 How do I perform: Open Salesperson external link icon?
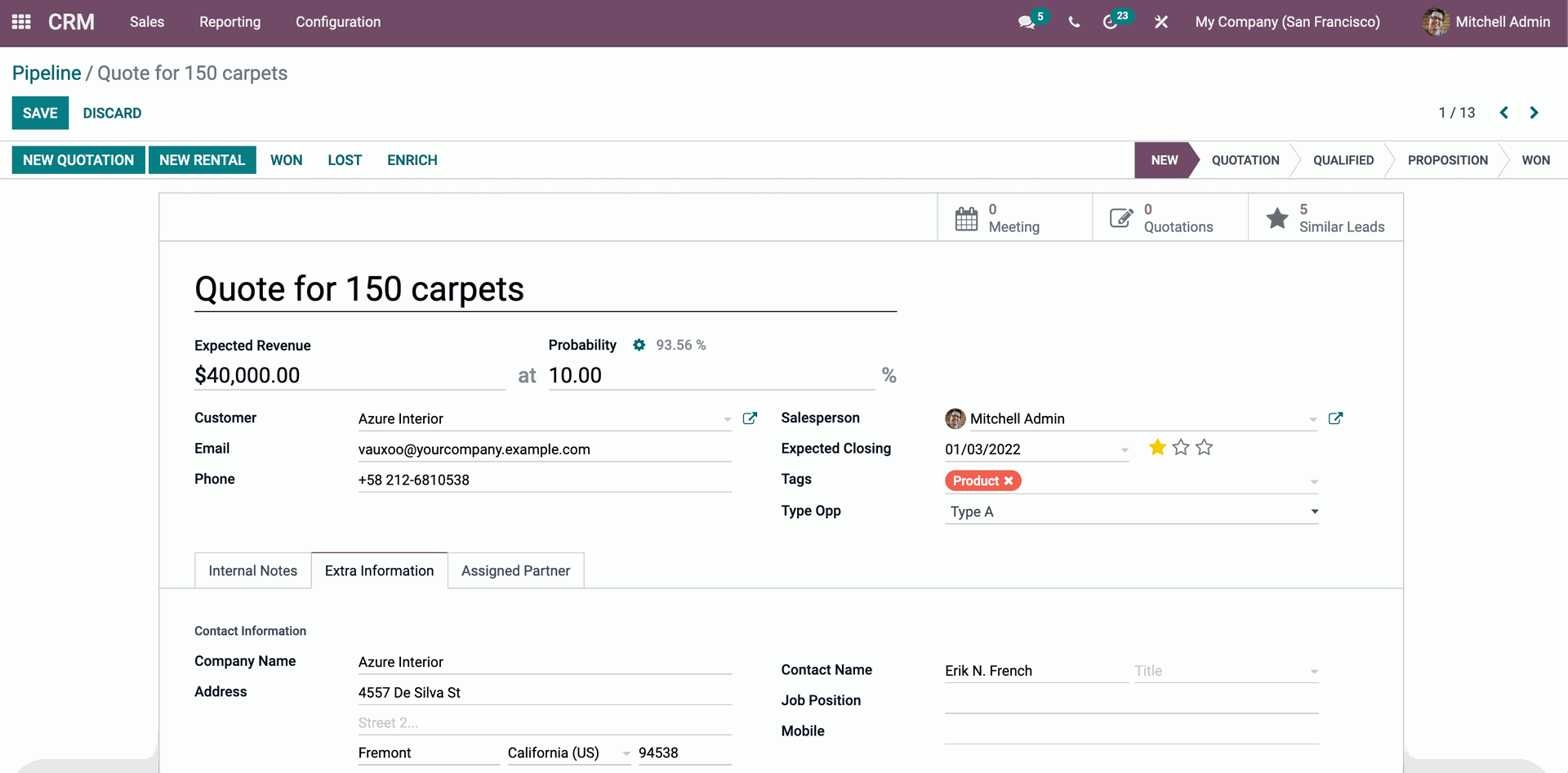[x=1335, y=418]
